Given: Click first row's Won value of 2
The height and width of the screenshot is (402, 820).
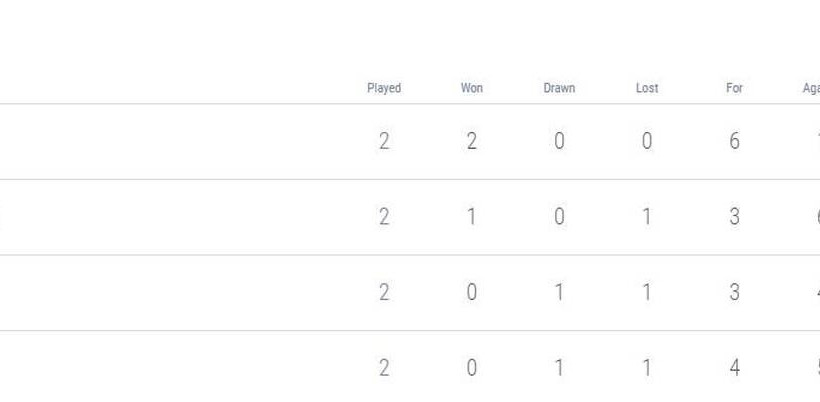Looking at the screenshot, I should coord(471,141).
